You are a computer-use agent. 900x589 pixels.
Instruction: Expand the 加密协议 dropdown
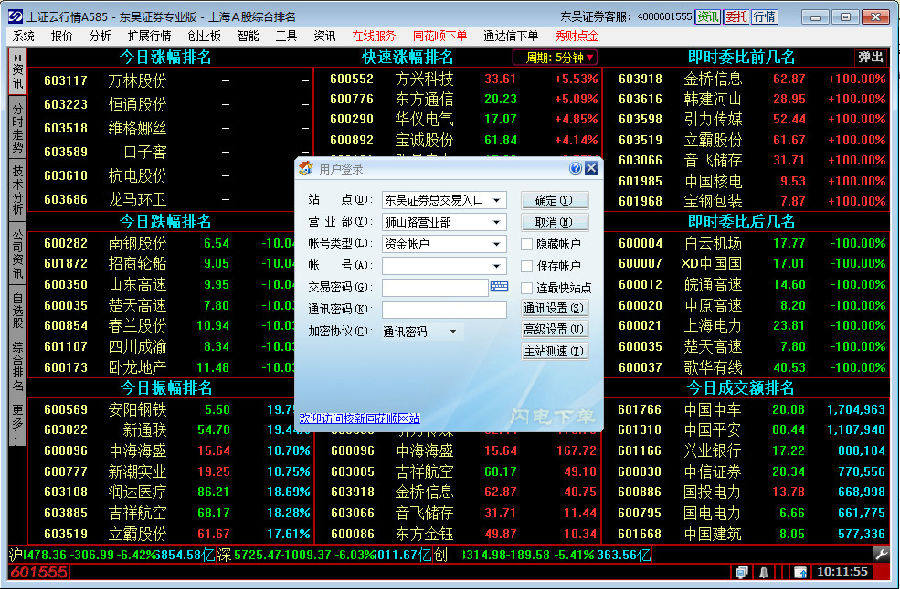453,332
